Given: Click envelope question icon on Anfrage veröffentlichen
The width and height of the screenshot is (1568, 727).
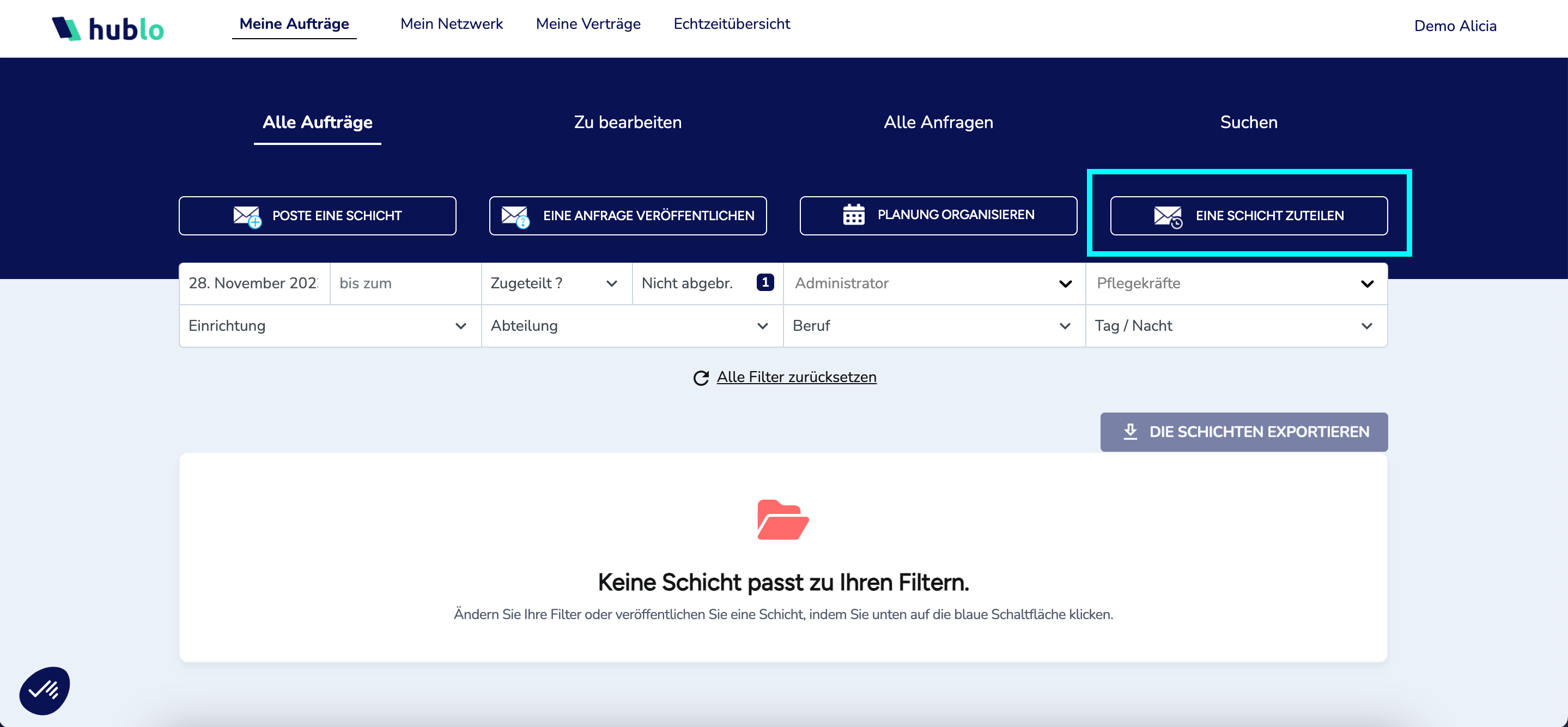Looking at the screenshot, I should pos(515,216).
